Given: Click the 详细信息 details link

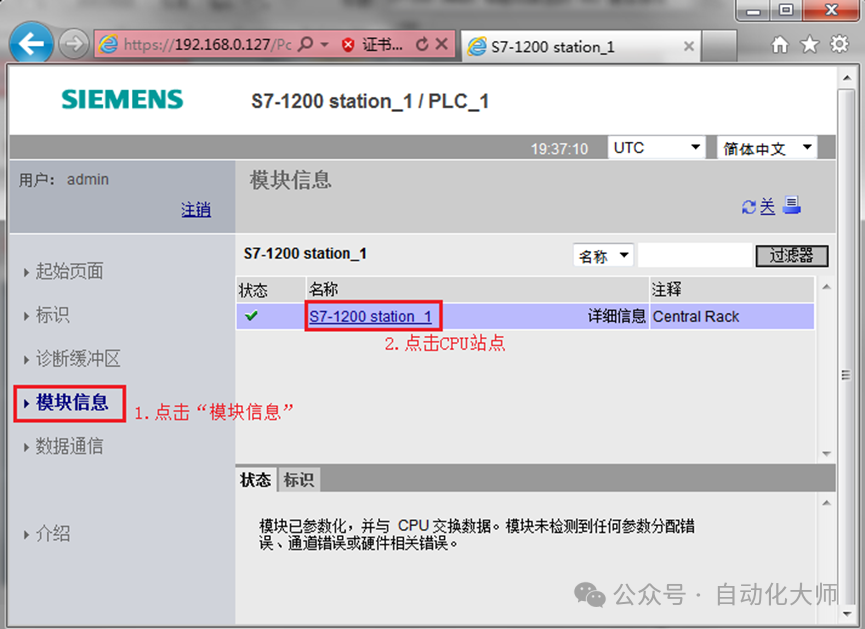Looking at the screenshot, I should coord(616,316).
